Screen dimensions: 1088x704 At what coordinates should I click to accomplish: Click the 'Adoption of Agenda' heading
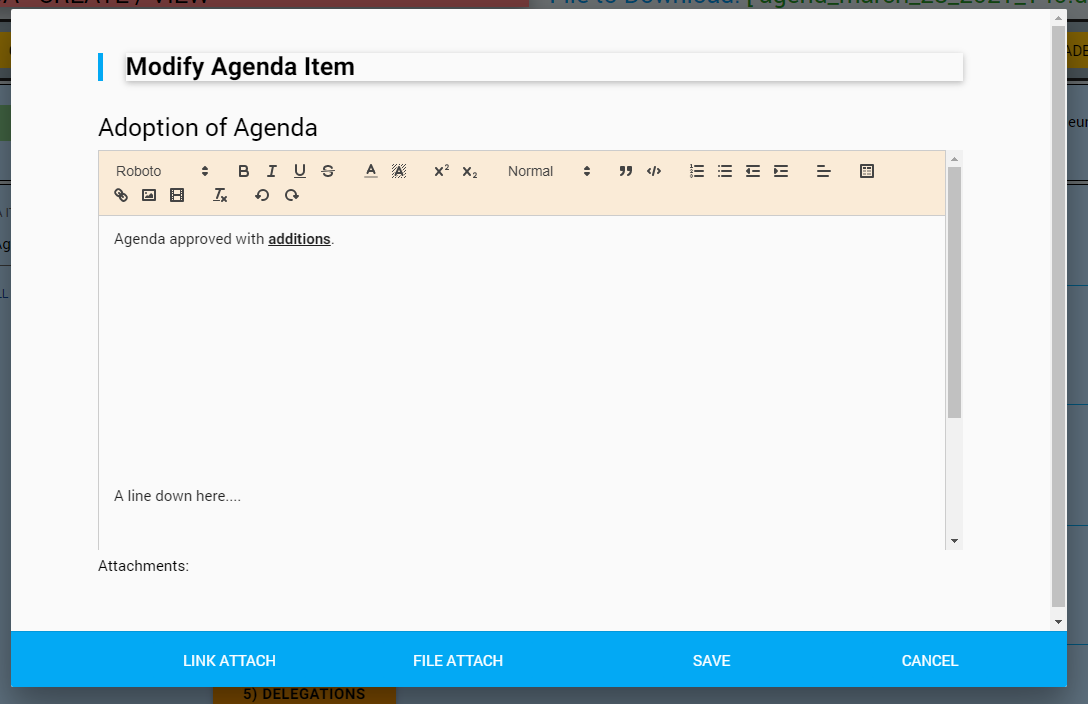207,128
